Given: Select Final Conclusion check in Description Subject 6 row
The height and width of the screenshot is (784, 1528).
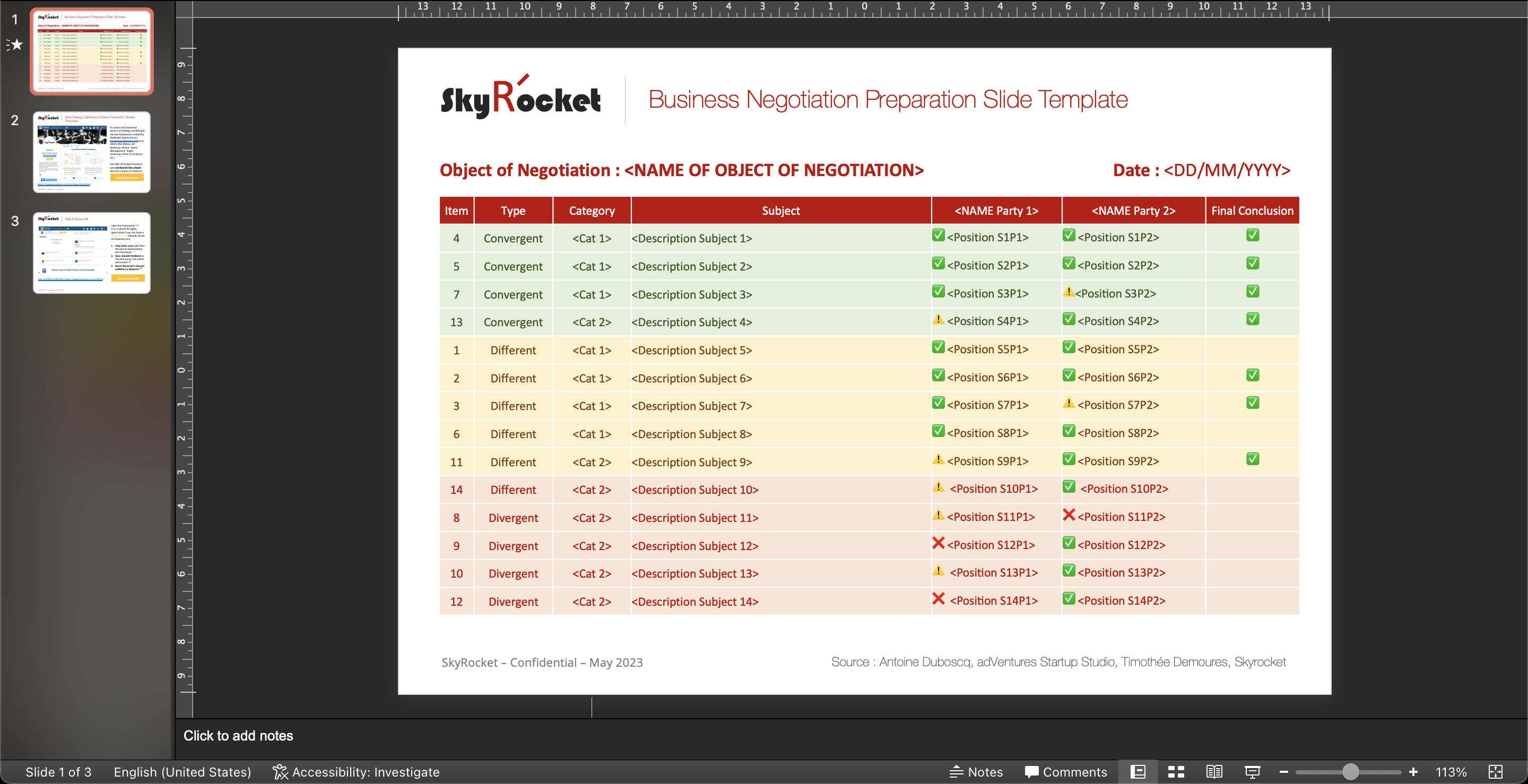Looking at the screenshot, I should [1253, 376].
